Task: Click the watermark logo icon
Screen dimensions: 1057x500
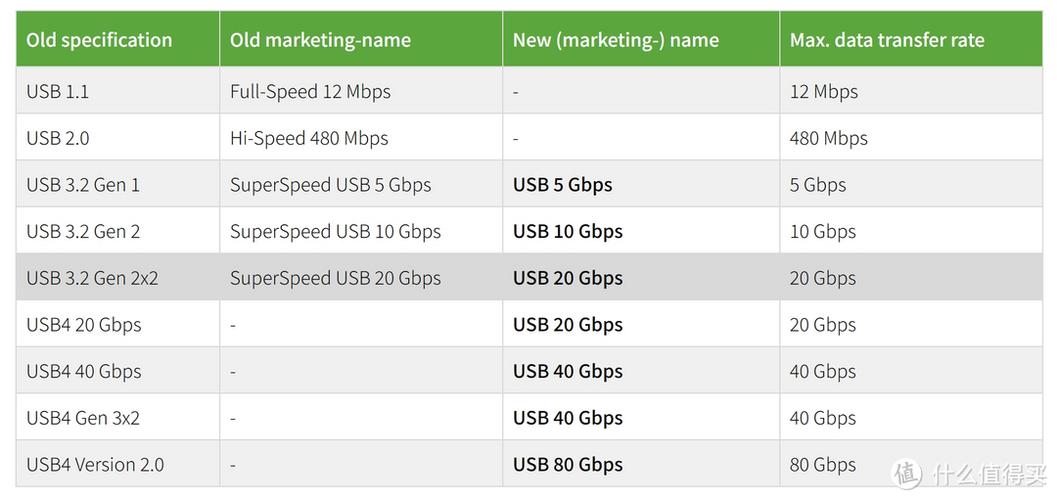Action: click(x=907, y=474)
